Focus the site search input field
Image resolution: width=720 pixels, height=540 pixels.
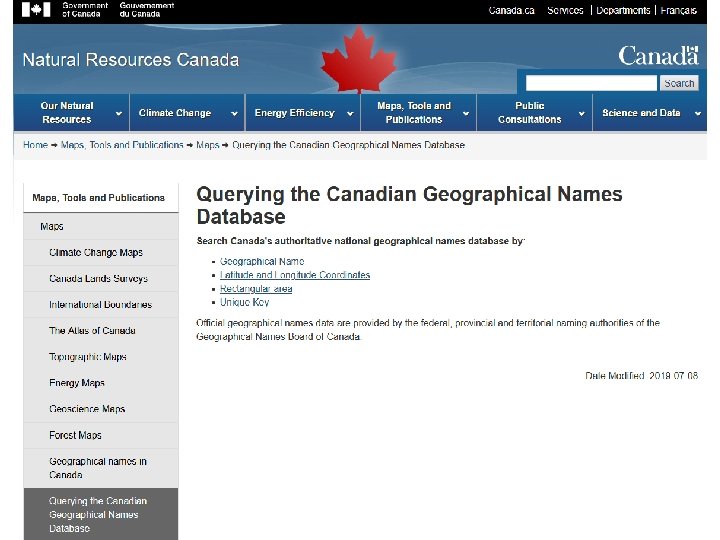[x=591, y=83]
